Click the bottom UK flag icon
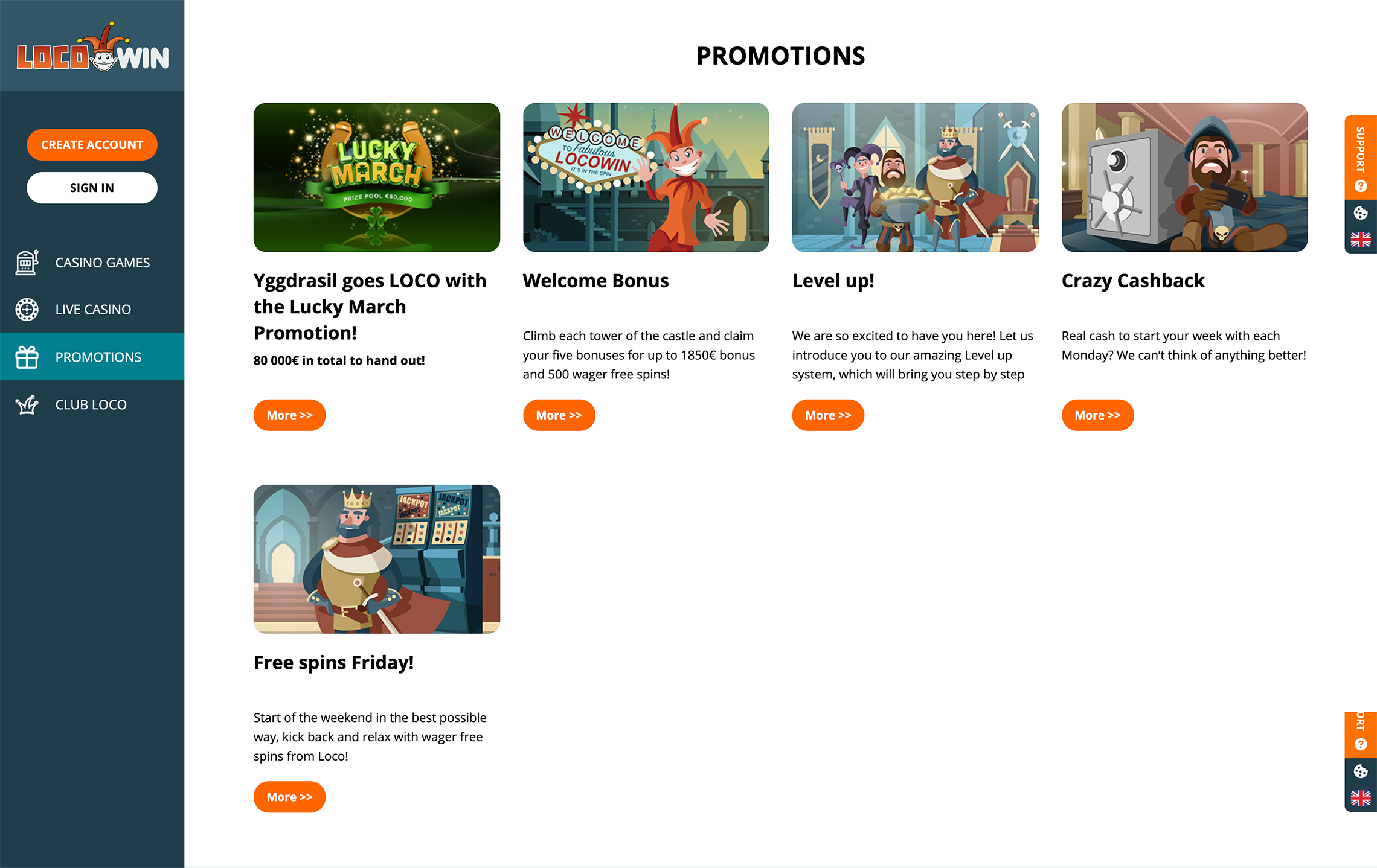Image resolution: width=1377 pixels, height=868 pixels. tap(1360, 798)
